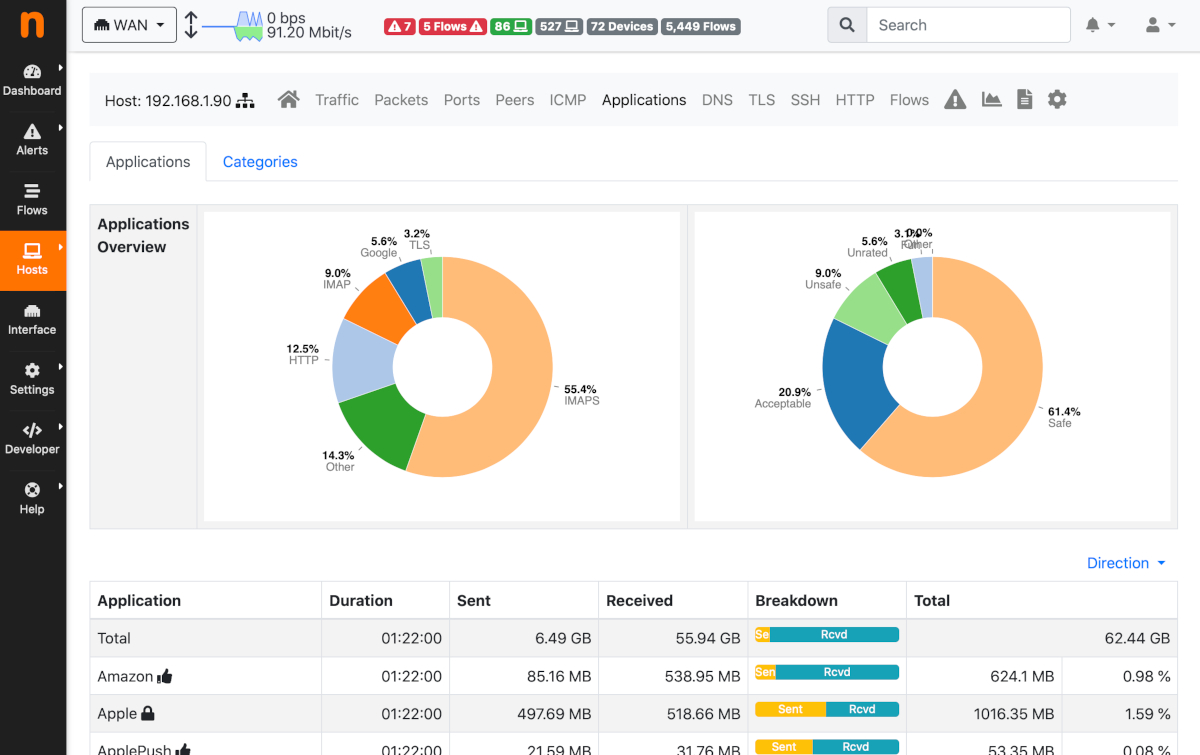
Task: Open the host settings gear icon
Action: coord(1057,99)
